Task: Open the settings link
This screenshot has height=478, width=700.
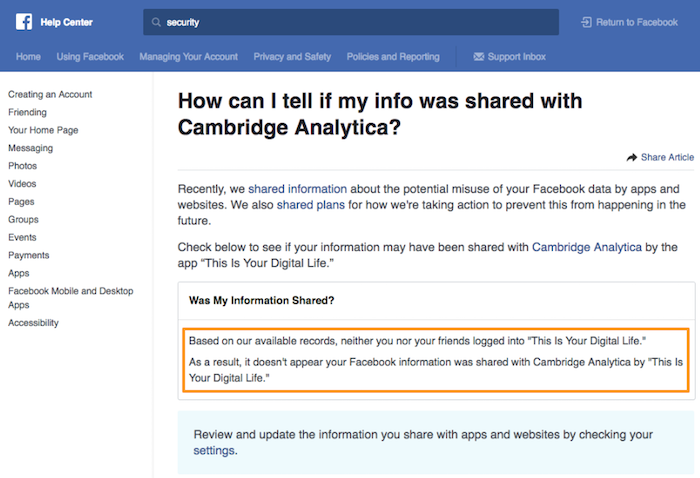Action: [214, 450]
